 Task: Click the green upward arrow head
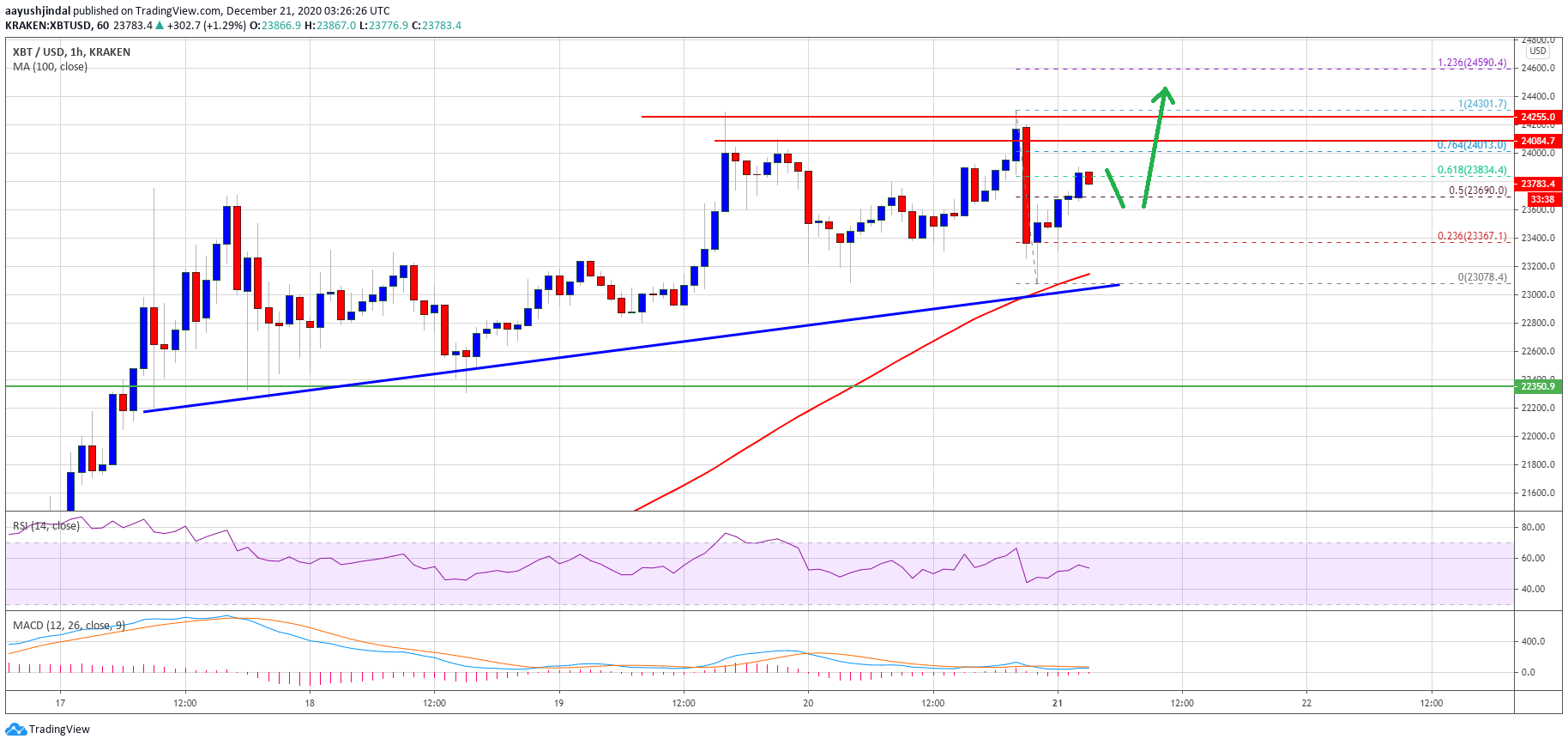(1164, 93)
